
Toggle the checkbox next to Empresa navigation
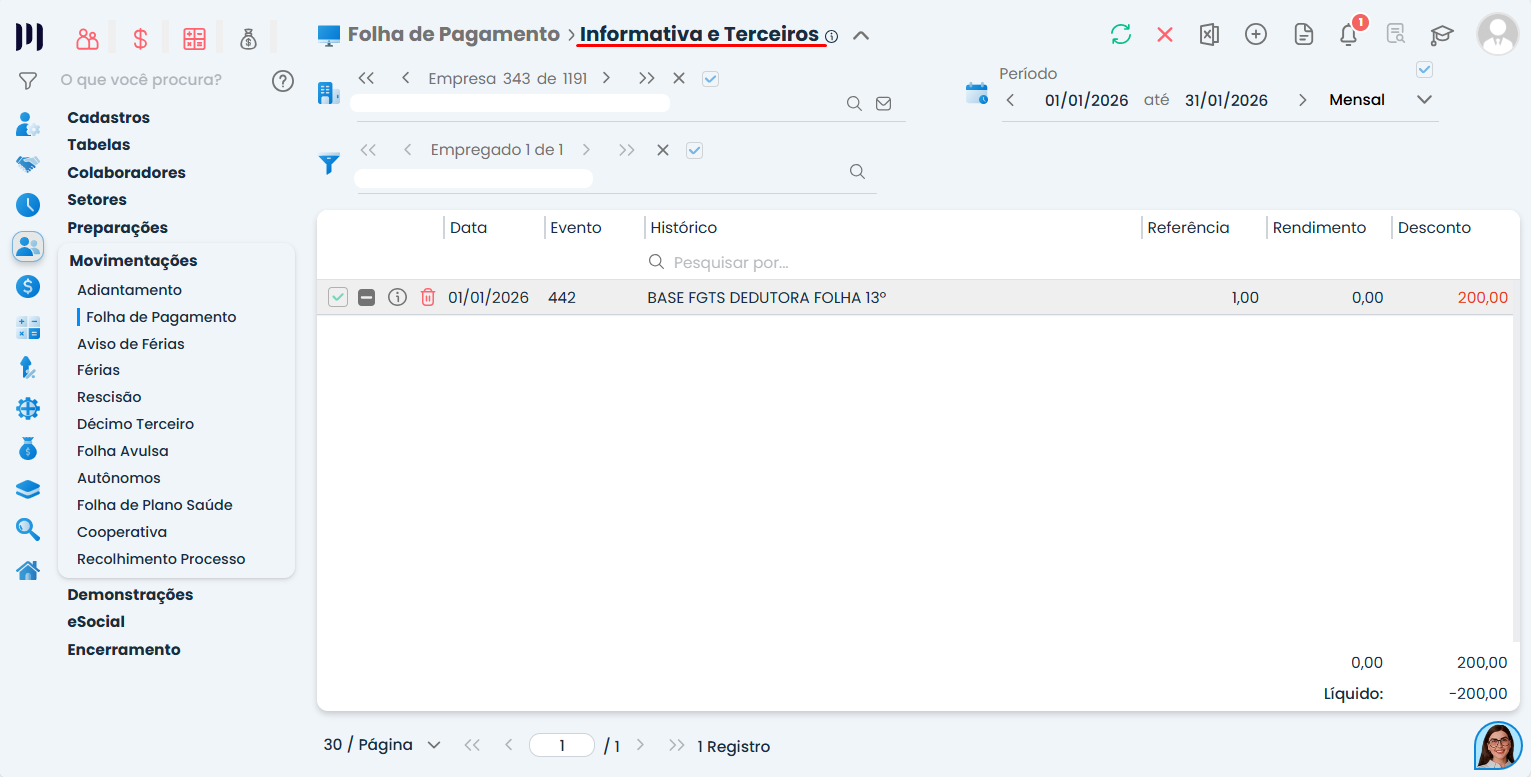pyautogui.click(x=710, y=78)
